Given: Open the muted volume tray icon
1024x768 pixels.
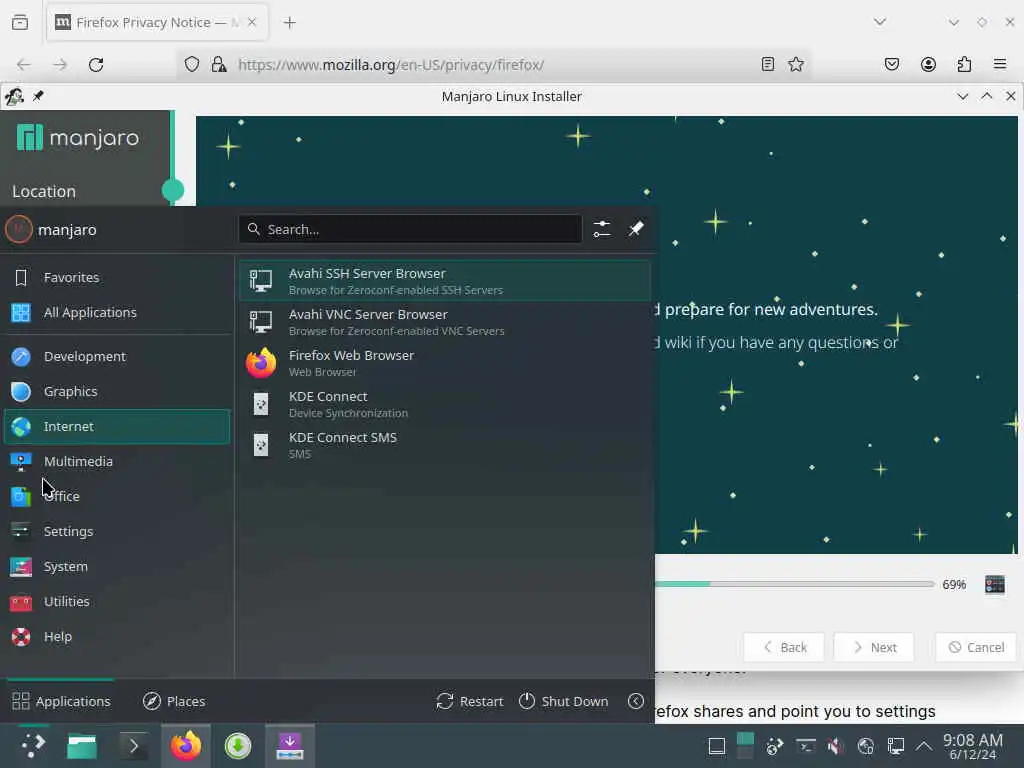Looking at the screenshot, I should click(x=835, y=746).
